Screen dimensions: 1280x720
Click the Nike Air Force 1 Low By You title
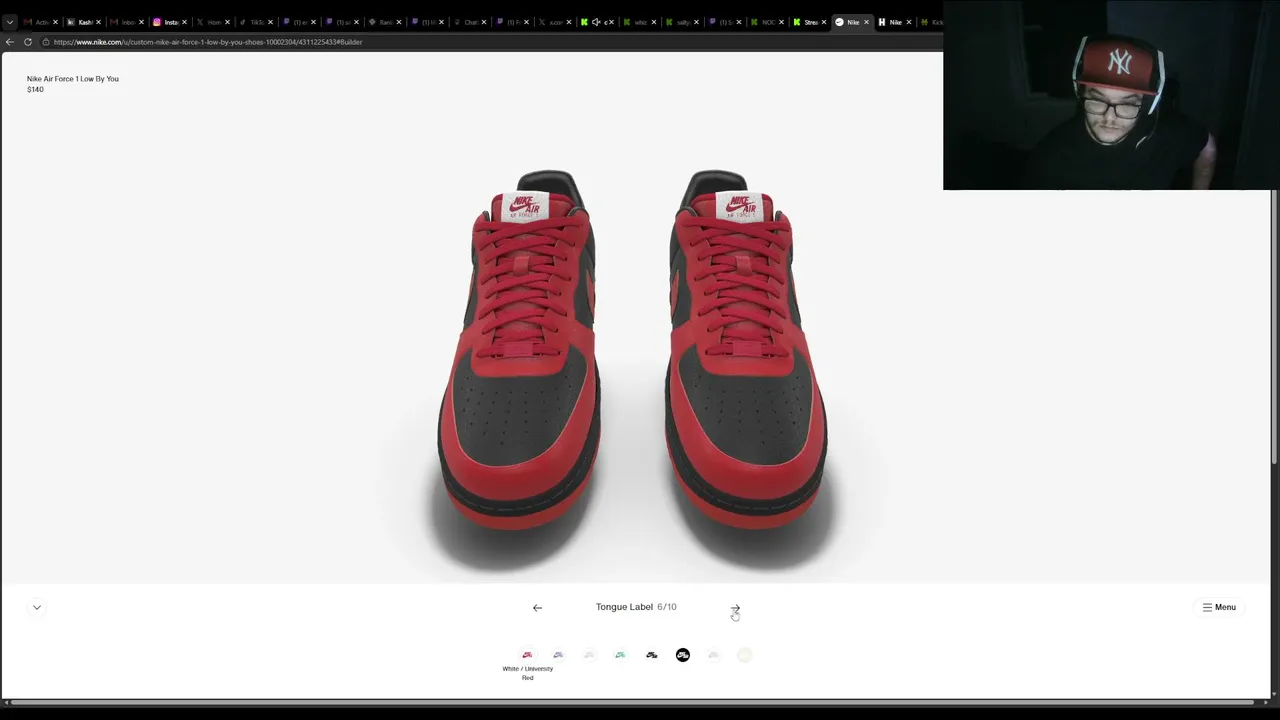tap(73, 79)
